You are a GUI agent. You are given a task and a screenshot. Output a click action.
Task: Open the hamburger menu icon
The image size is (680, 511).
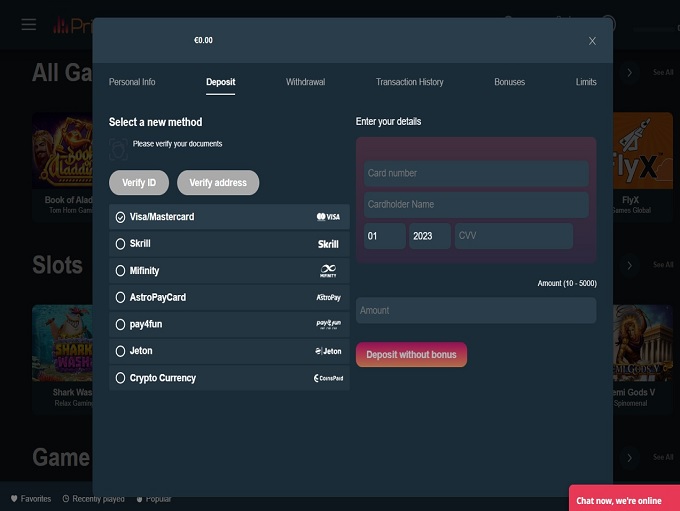tap(28, 24)
